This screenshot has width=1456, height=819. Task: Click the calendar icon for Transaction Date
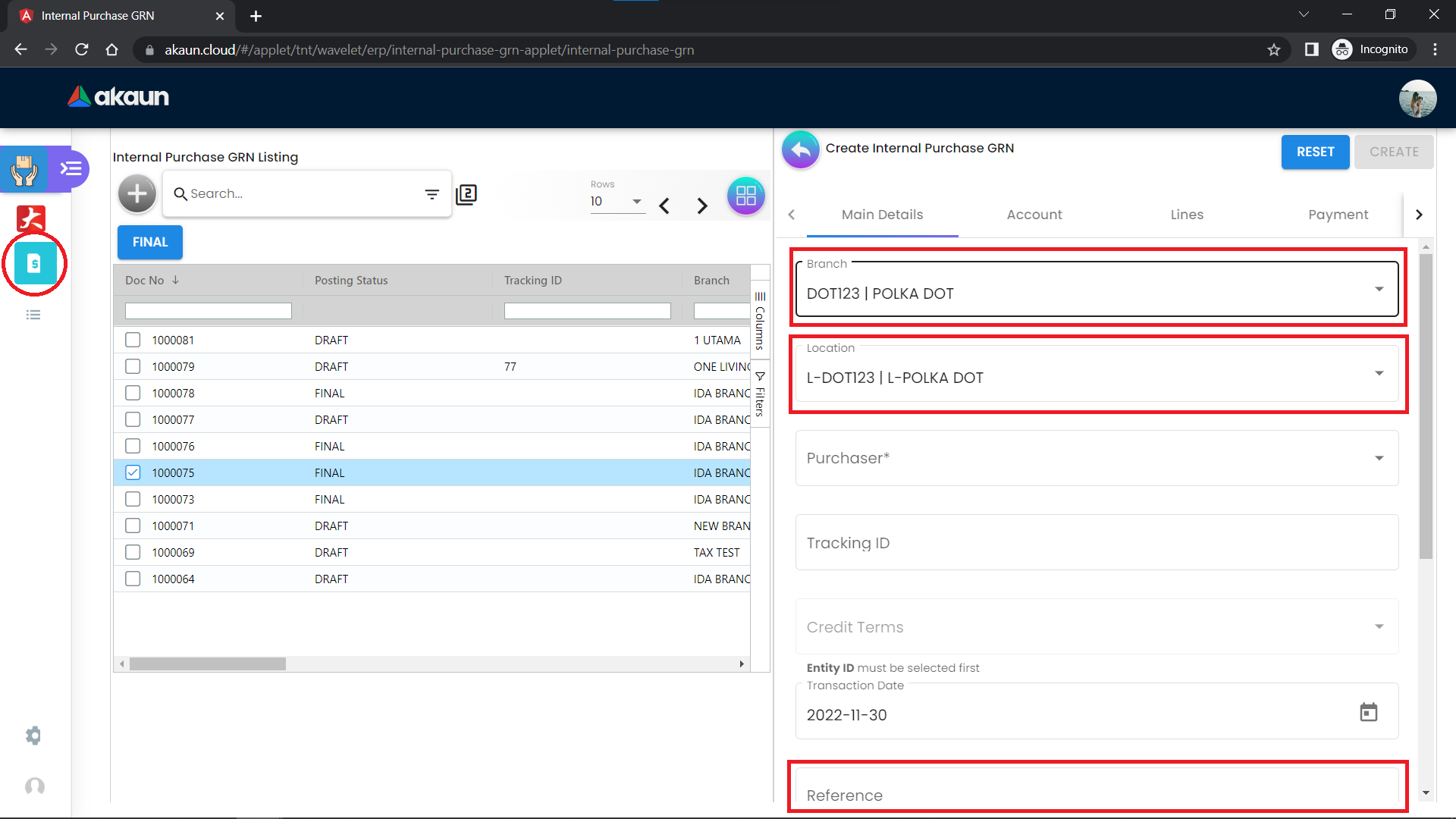(1368, 712)
